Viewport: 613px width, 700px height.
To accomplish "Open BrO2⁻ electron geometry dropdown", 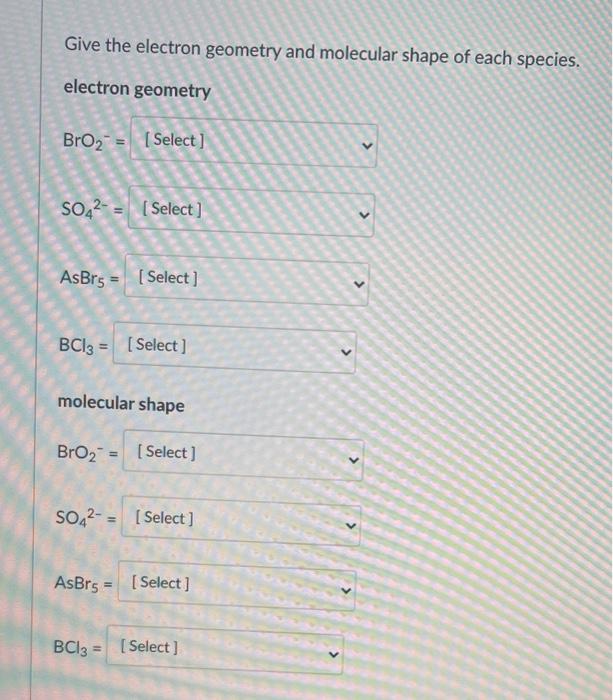I will (x=254, y=142).
